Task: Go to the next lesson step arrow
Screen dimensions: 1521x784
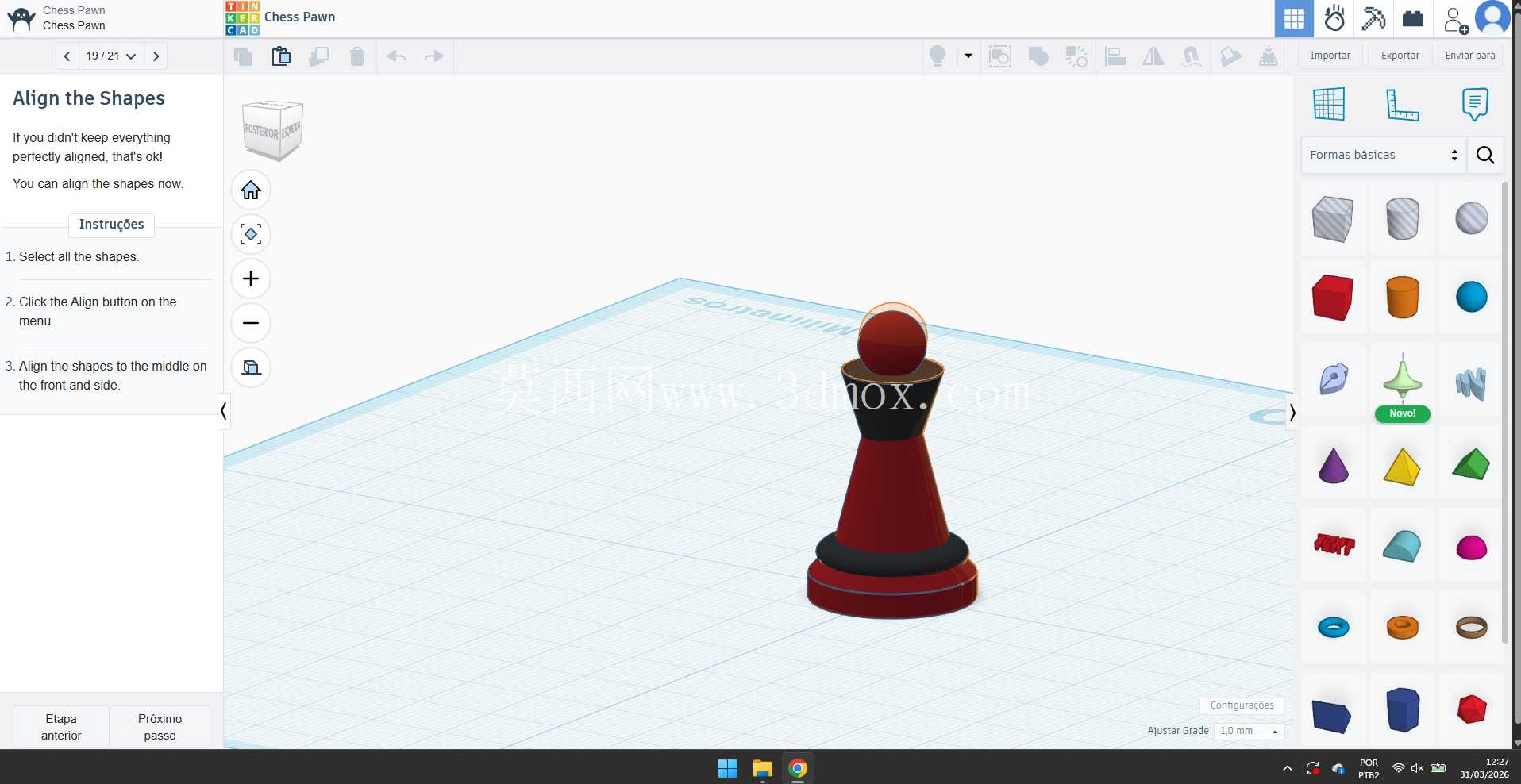Action: (x=156, y=56)
